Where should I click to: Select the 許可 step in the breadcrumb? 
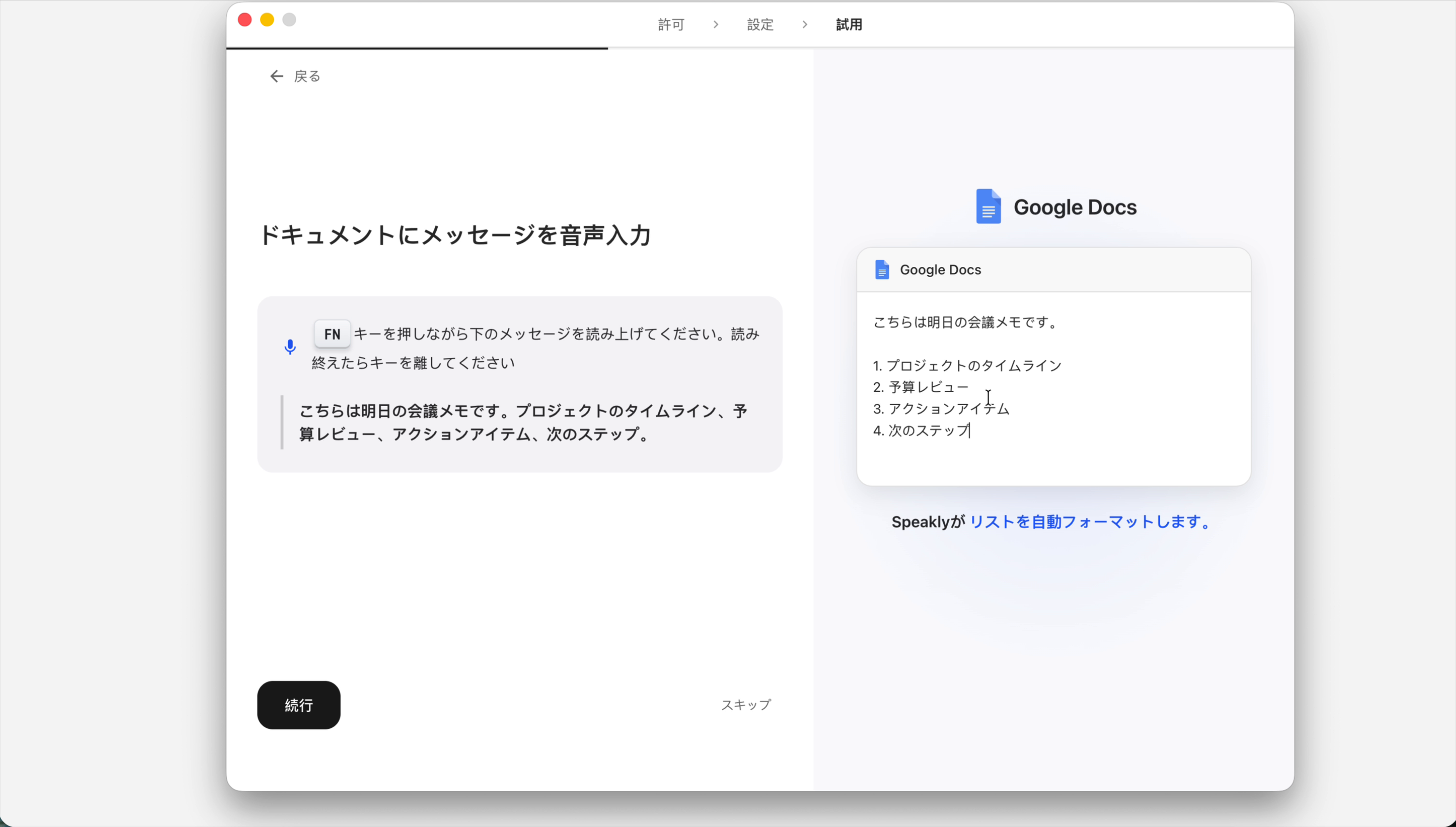point(670,25)
